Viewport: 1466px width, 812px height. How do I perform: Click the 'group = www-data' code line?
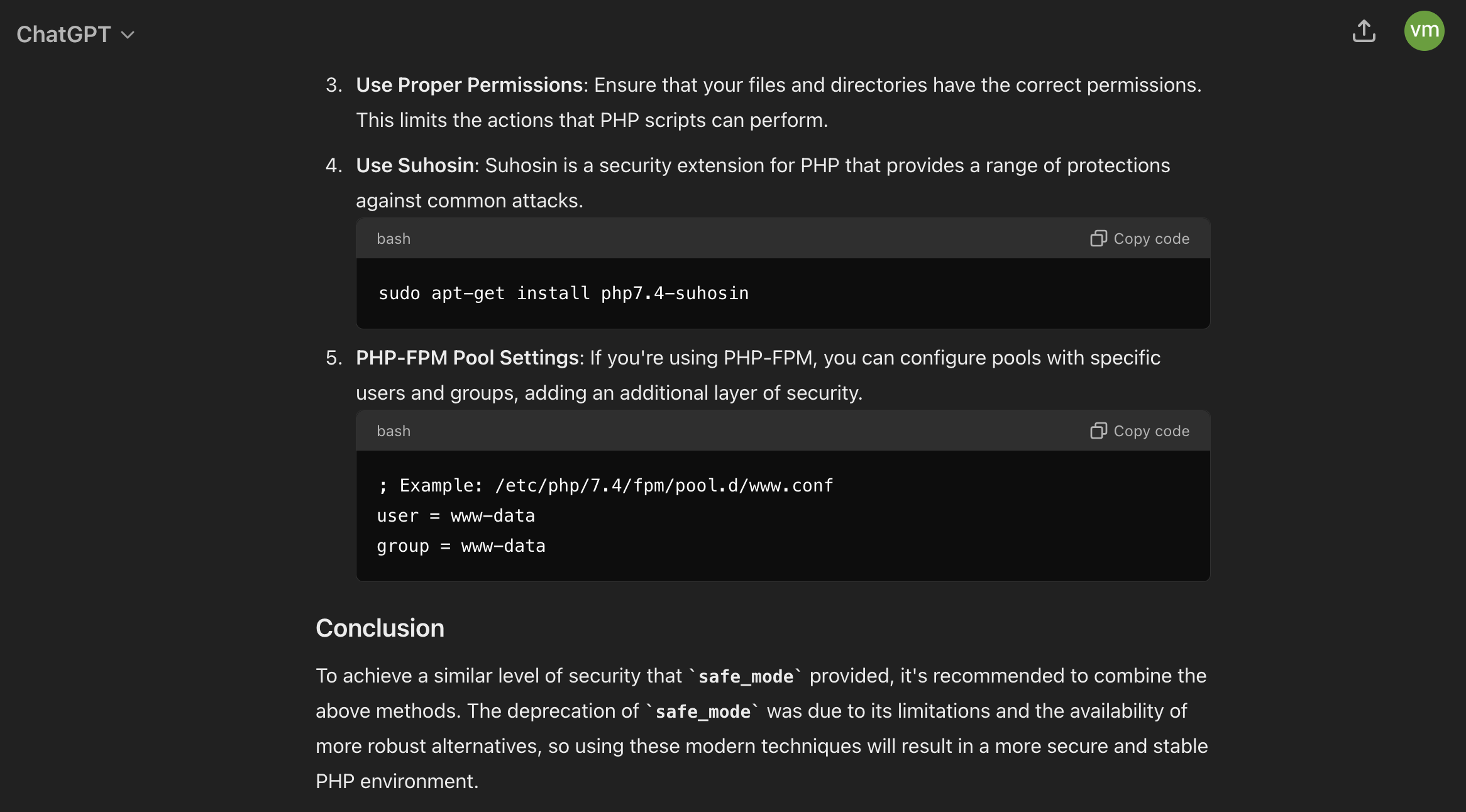(x=461, y=546)
